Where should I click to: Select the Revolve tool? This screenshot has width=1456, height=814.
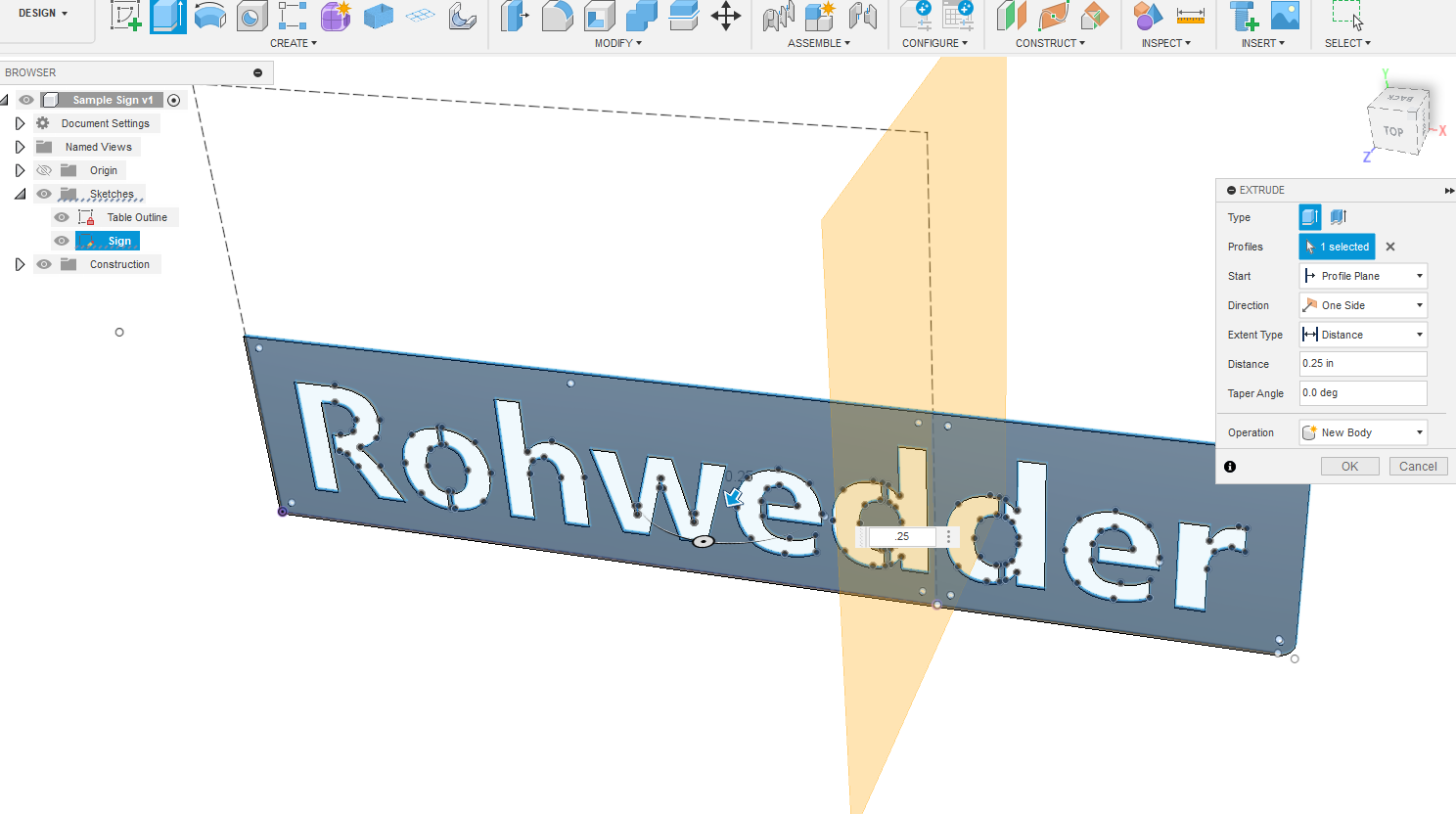click(x=210, y=16)
